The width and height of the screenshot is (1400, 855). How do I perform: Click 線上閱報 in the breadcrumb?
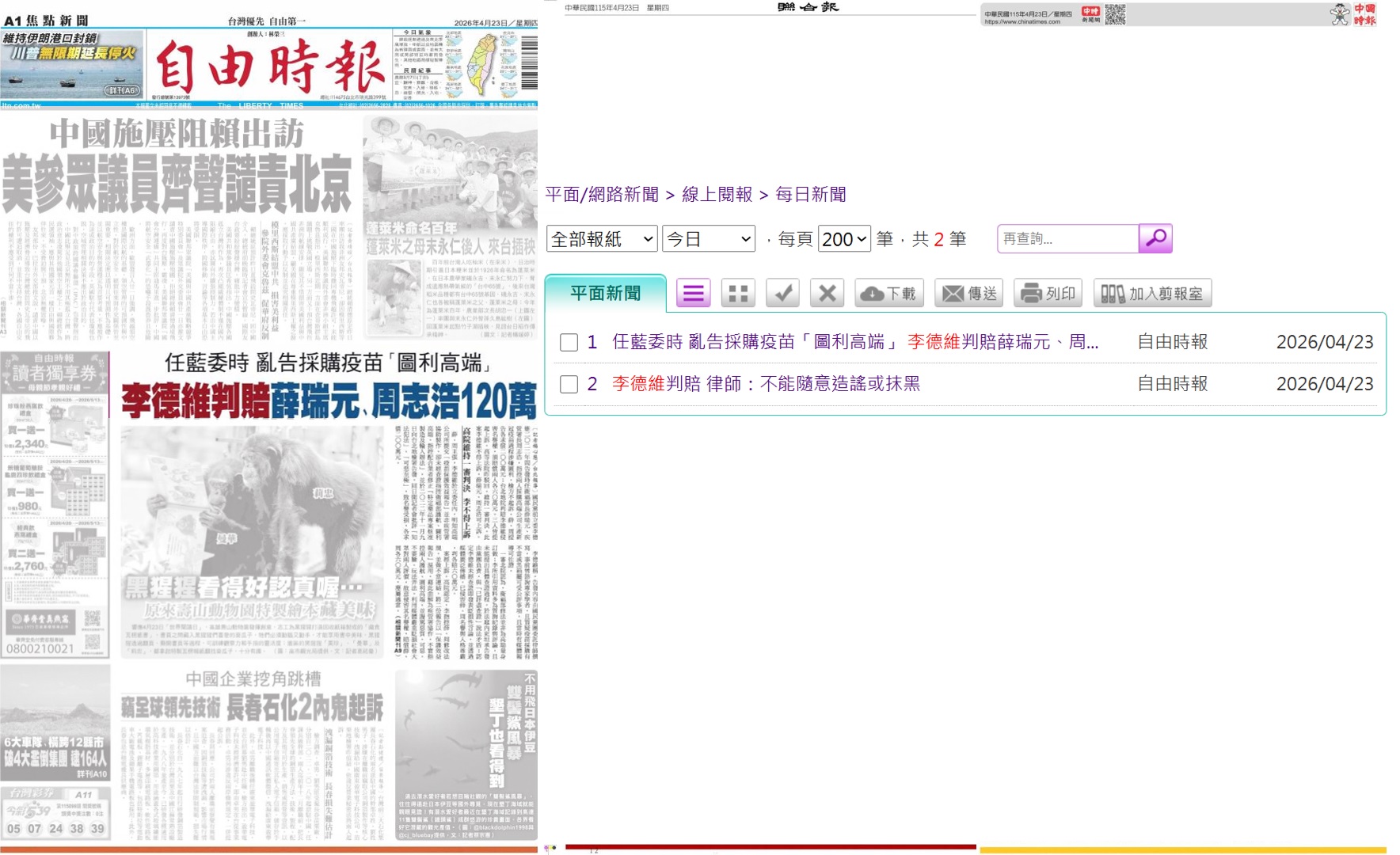coord(717,195)
